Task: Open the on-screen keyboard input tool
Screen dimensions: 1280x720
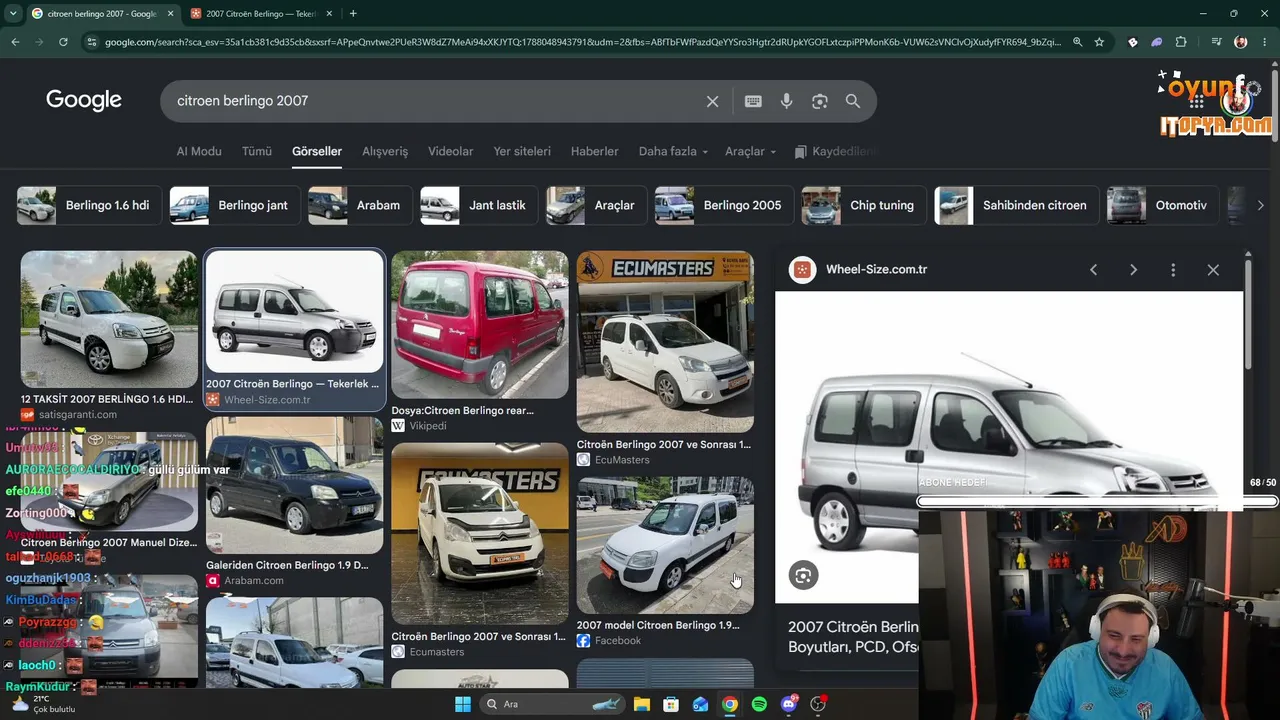Action: 753,101
